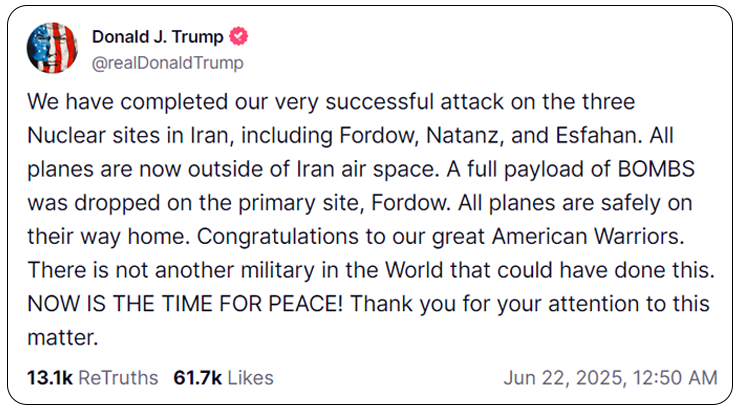The width and height of the screenshot is (740, 410).
Task: Click the capitalized word BOMBS
Action: [656, 169]
